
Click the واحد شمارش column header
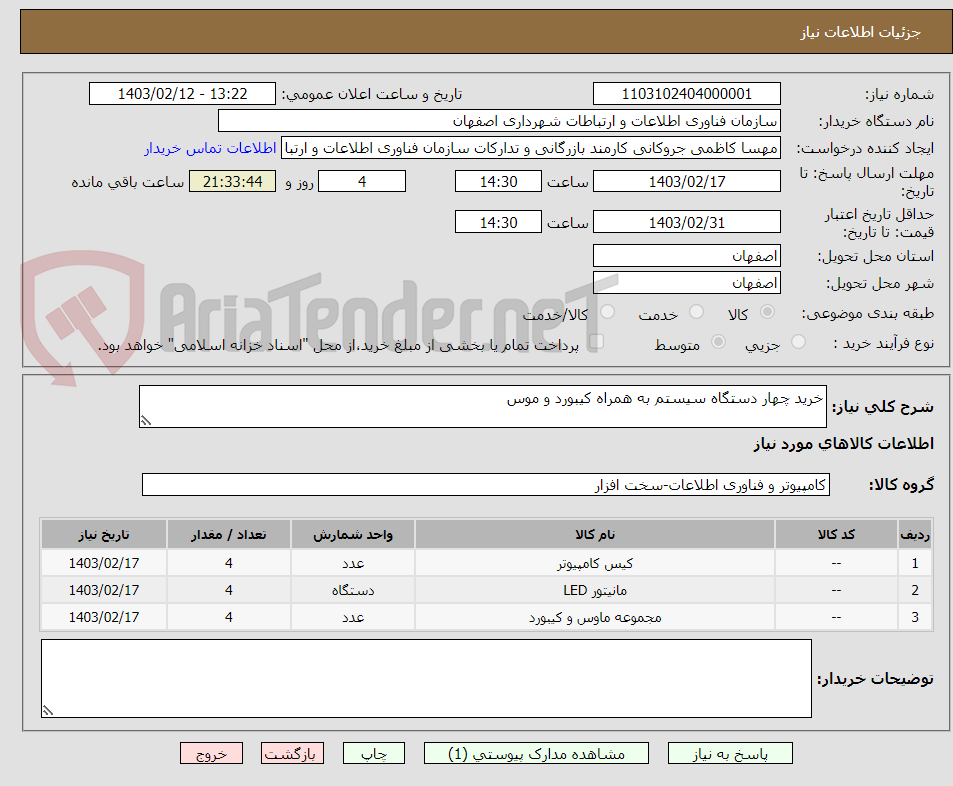353,534
